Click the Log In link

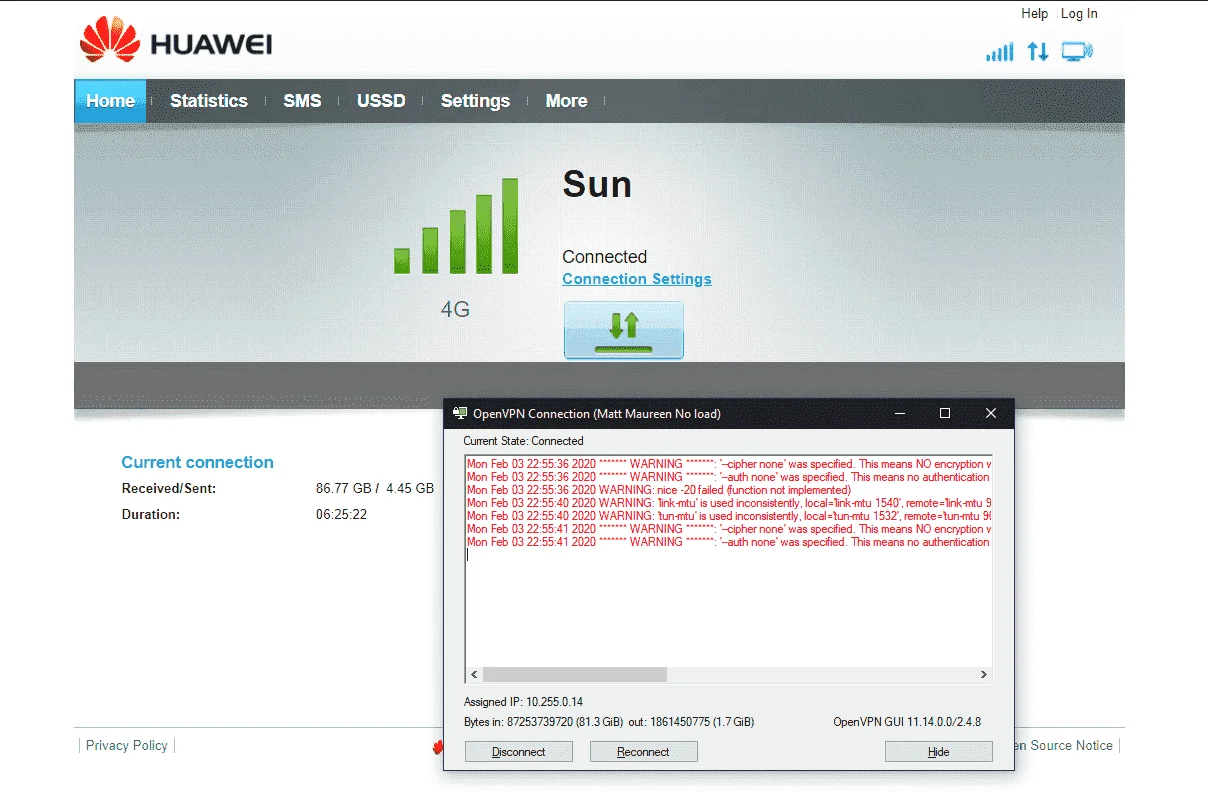[x=1079, y=13]
